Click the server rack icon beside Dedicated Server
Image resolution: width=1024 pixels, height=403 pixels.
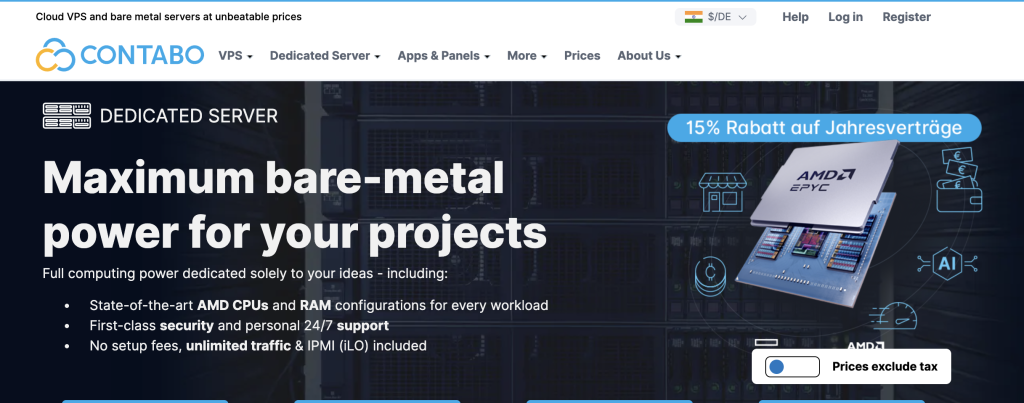pyautogui.click(x=66, y=116)
